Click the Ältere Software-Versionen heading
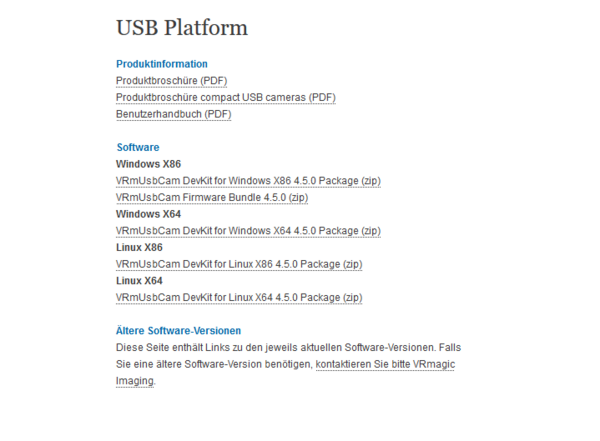600x441 pixels. (x=179, y=331)
